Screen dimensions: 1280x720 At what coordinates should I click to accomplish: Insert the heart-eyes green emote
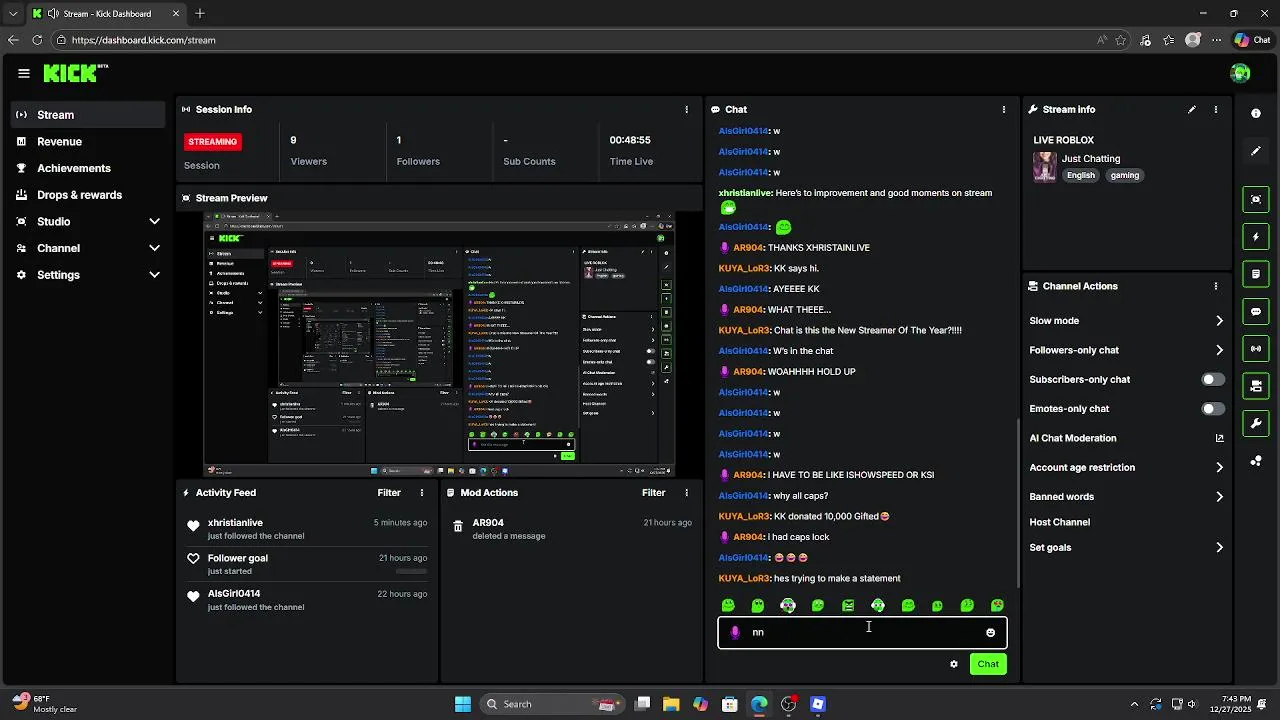(997, 606)
